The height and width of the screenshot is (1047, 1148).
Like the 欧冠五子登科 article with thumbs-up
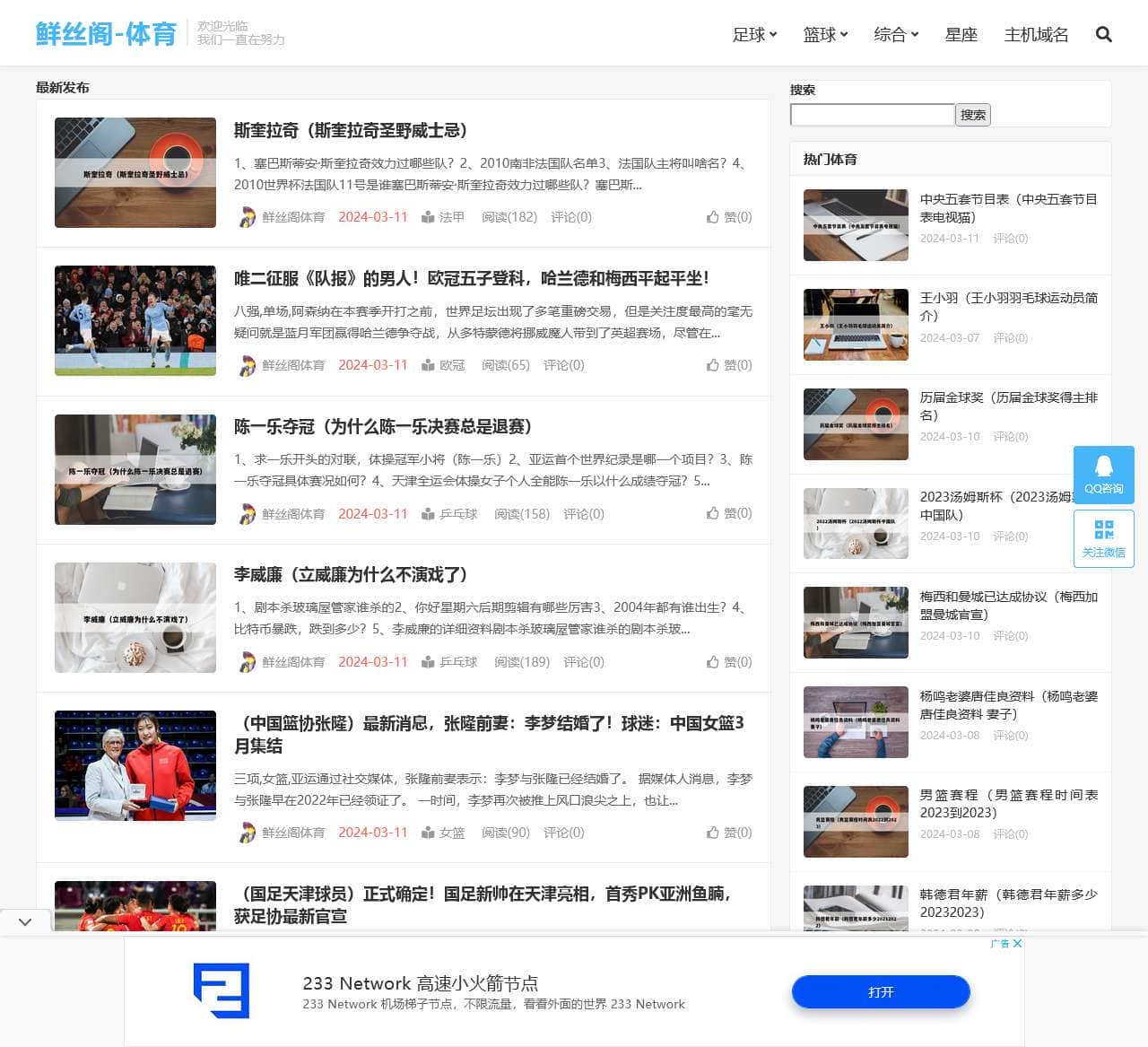tap(713, 365)
